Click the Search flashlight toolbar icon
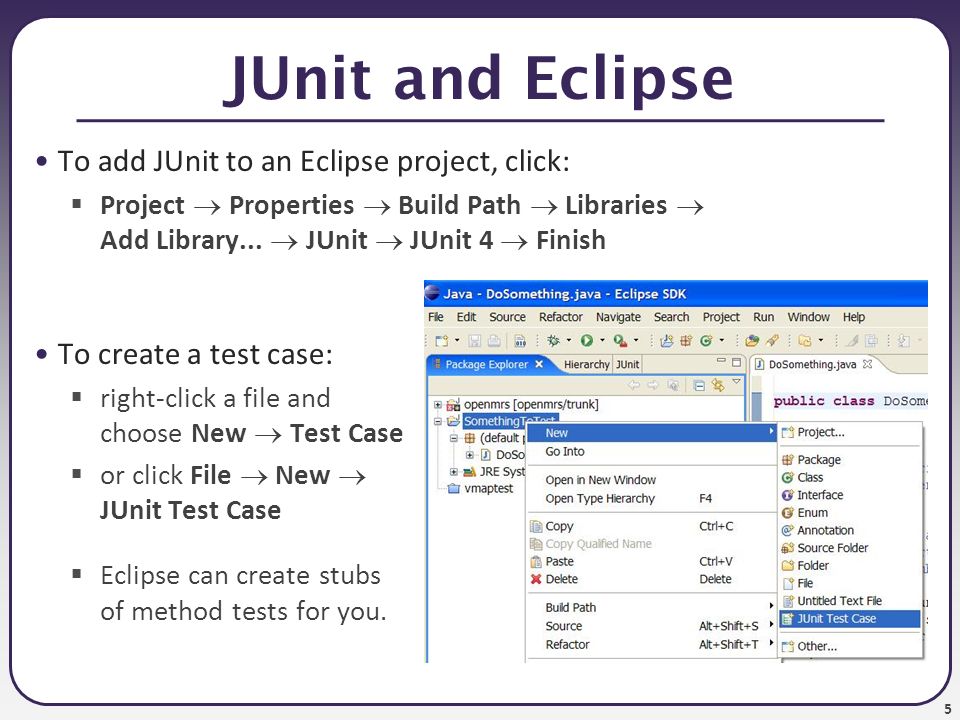Image resolution: width=960 pixels, height=720 pixels. 772,340
